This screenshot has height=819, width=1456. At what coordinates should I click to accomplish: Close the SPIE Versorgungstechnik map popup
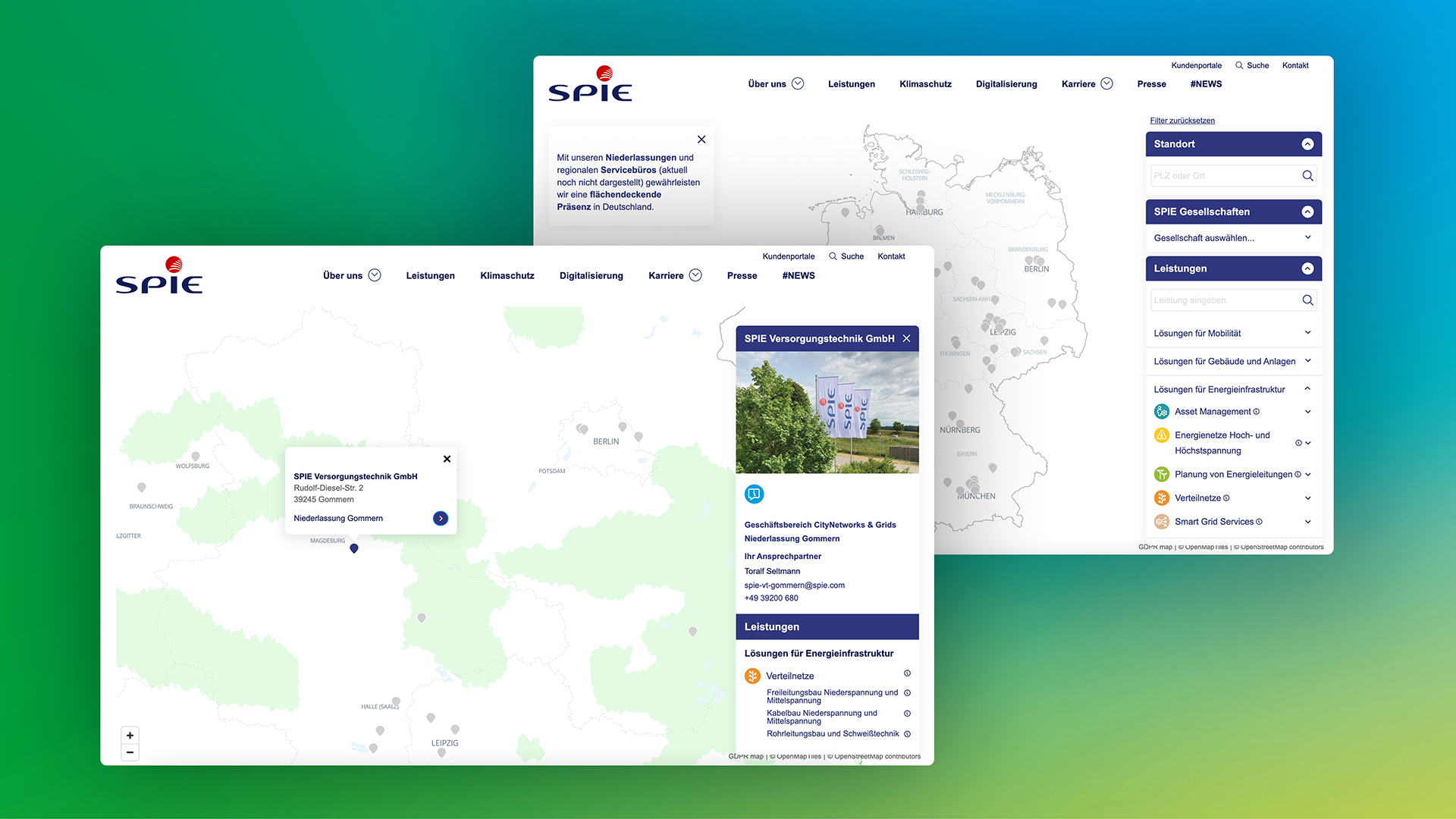coord(447,459)
